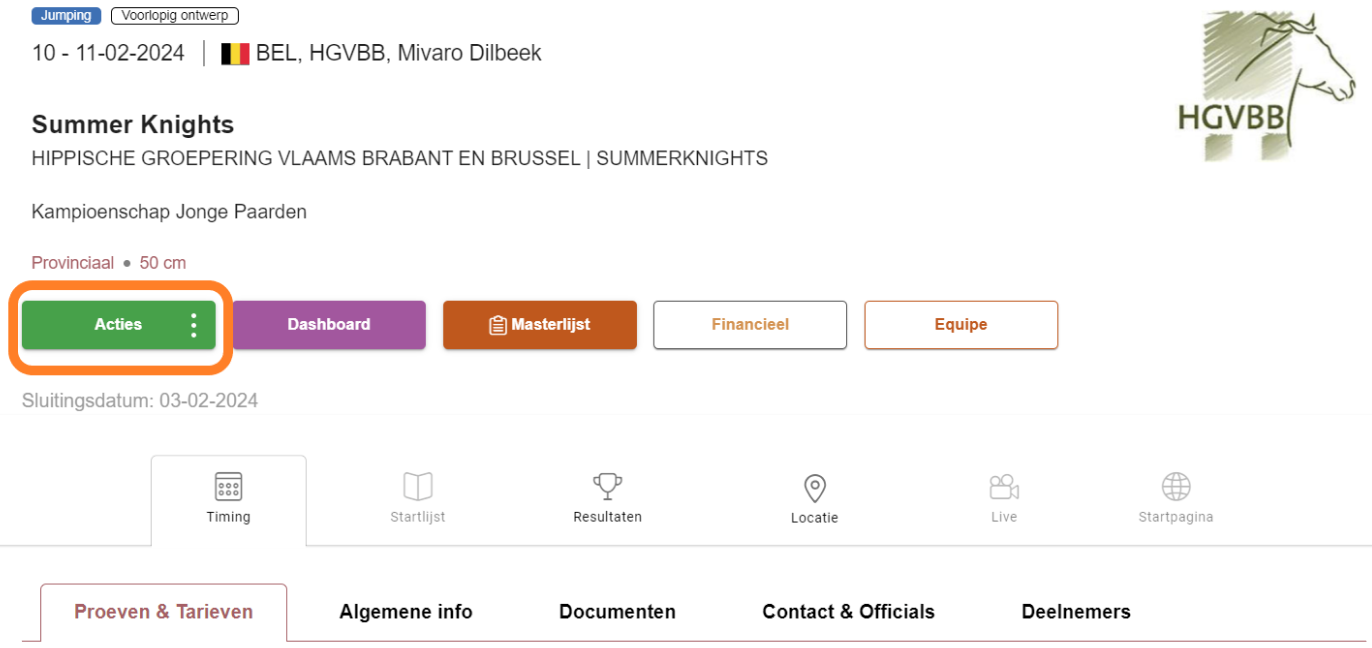Image resolution: width=1372 pixels, height=648 pixels.
Task: Select Contact & Officials tab
Action: (848, 612)
